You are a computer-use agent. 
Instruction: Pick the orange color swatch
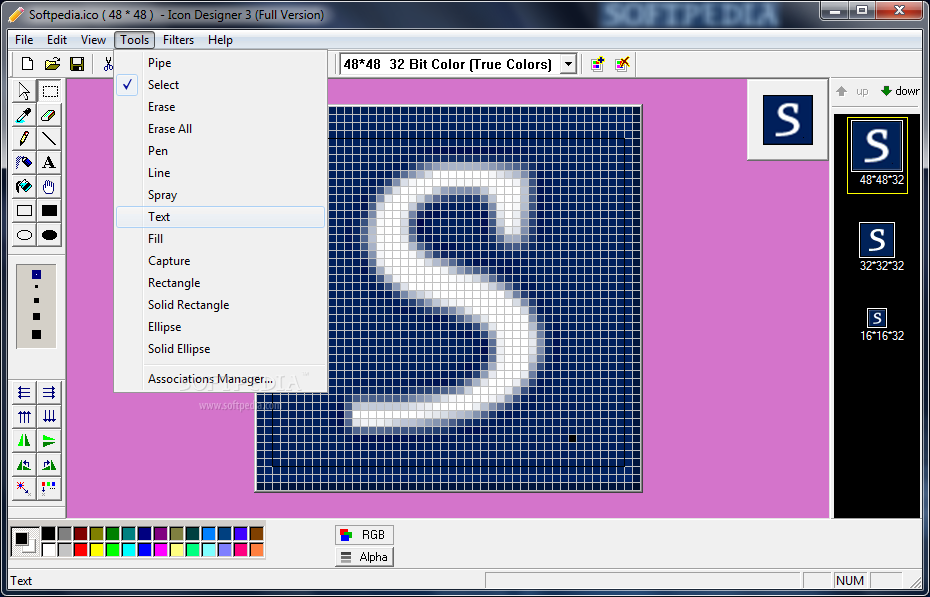(x=257, y=550)
